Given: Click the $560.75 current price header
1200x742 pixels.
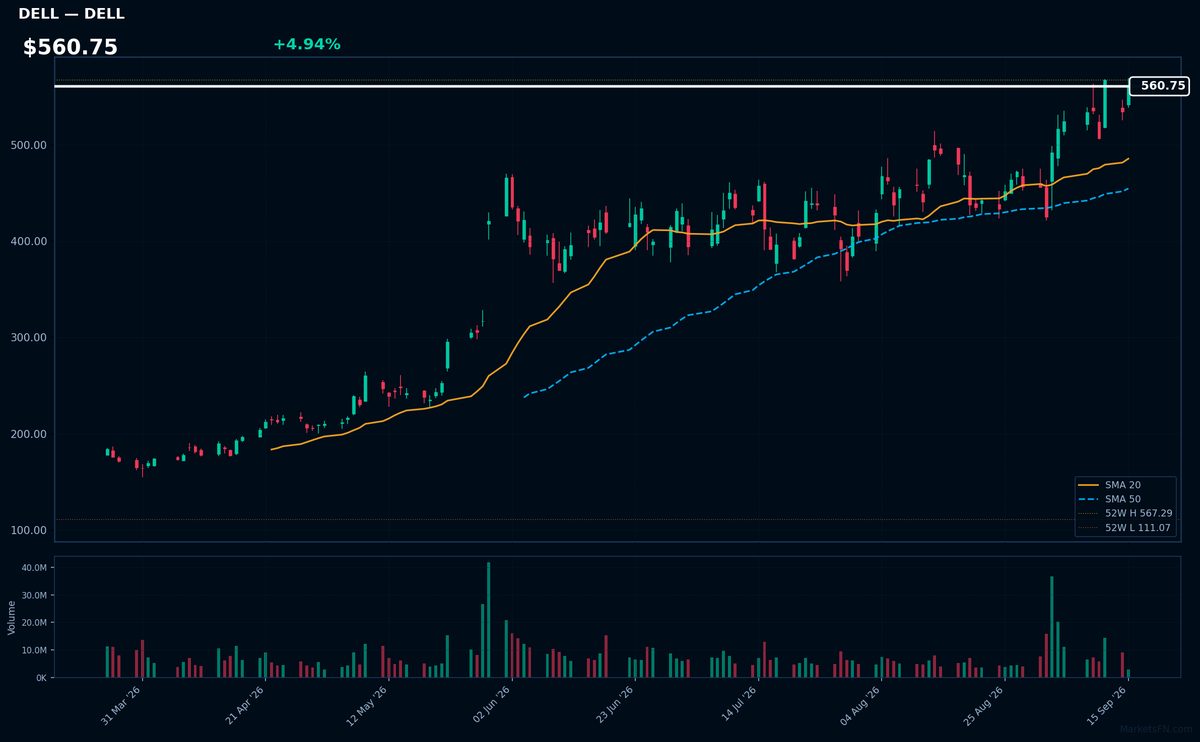Looking at the screenshot, I should [70, 47].
